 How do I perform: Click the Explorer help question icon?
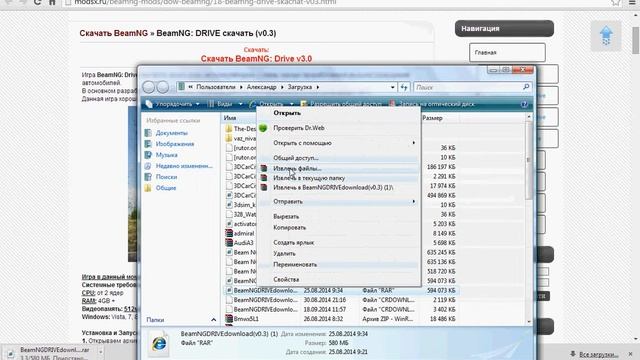(524, 104)
